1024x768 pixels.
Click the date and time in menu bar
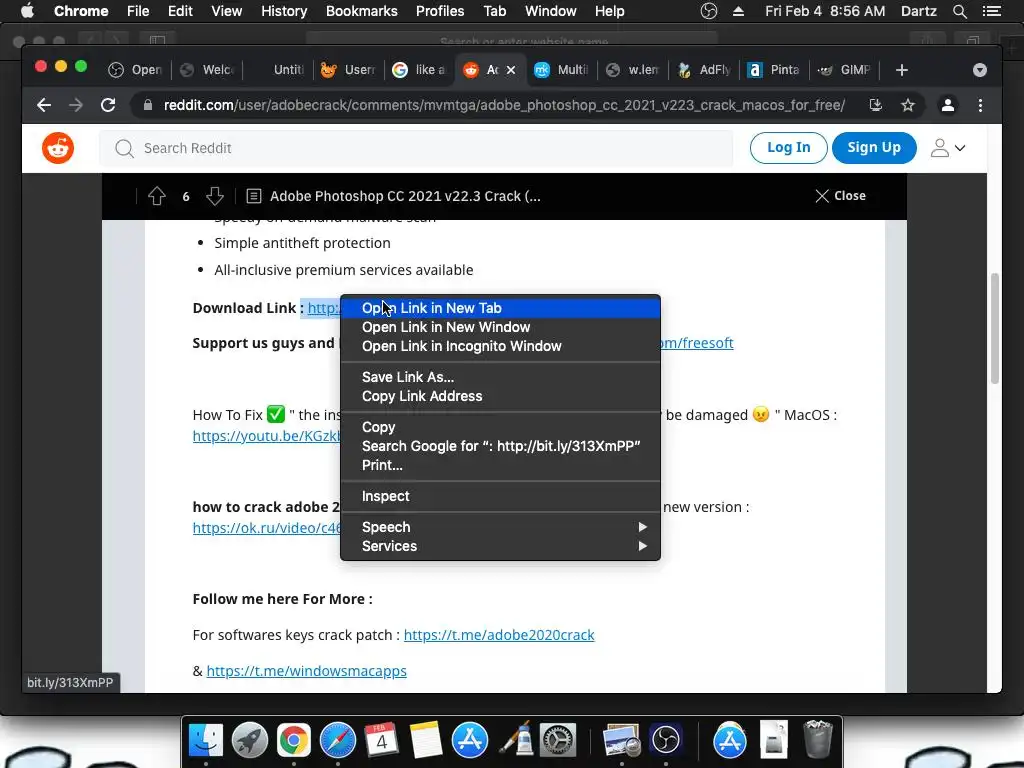(825, 11)
